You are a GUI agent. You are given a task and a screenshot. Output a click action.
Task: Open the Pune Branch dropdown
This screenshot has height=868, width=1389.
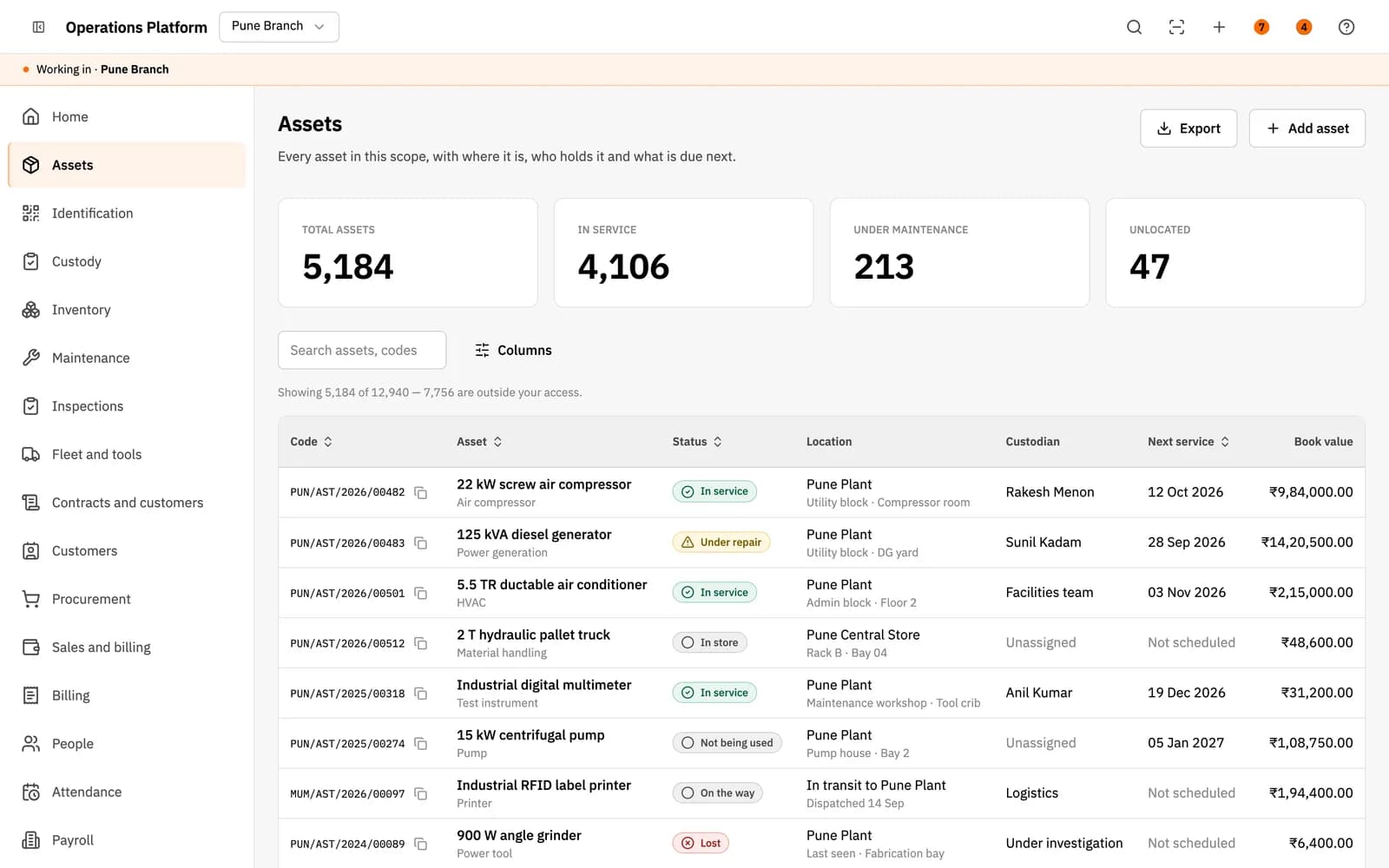[279, 26]
